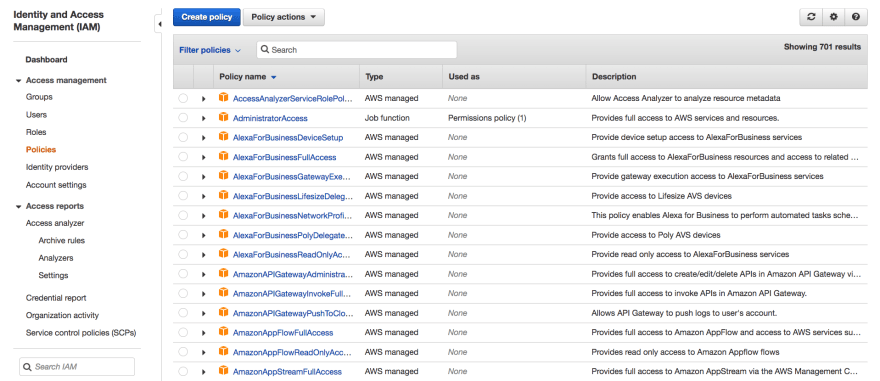Sort by the Used as column header
The width and height of the screenshot is (880, 381).
[464, 77]
